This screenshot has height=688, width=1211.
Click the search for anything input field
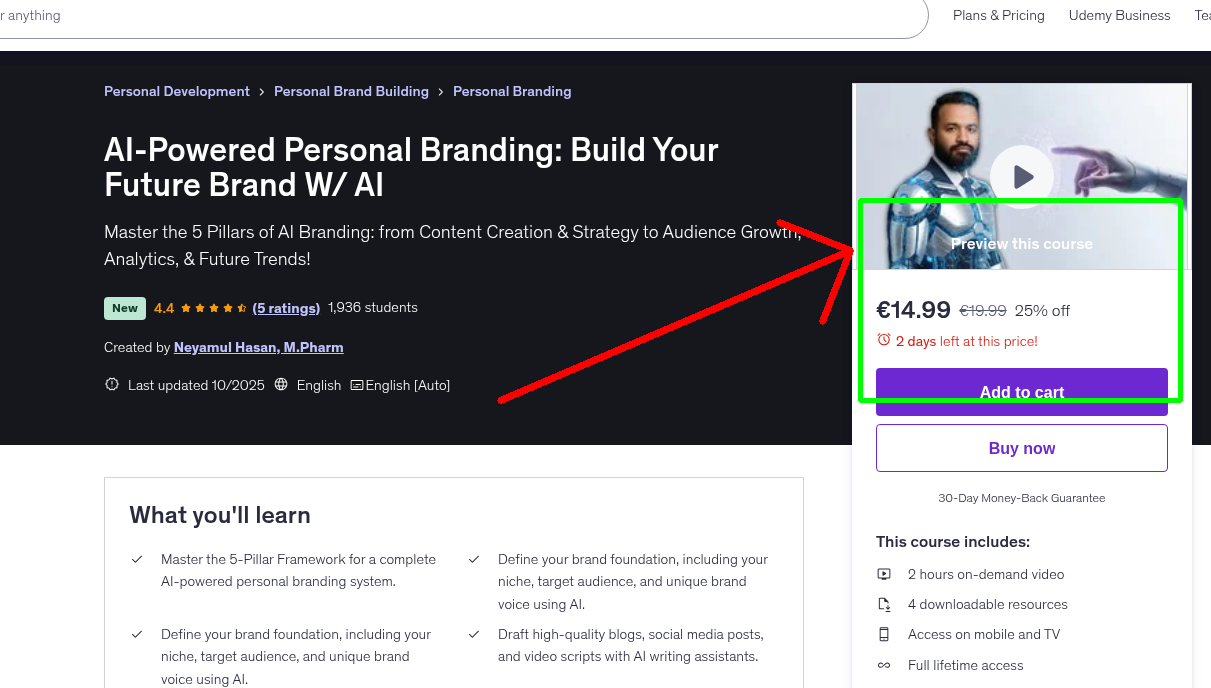coord(400,15)
